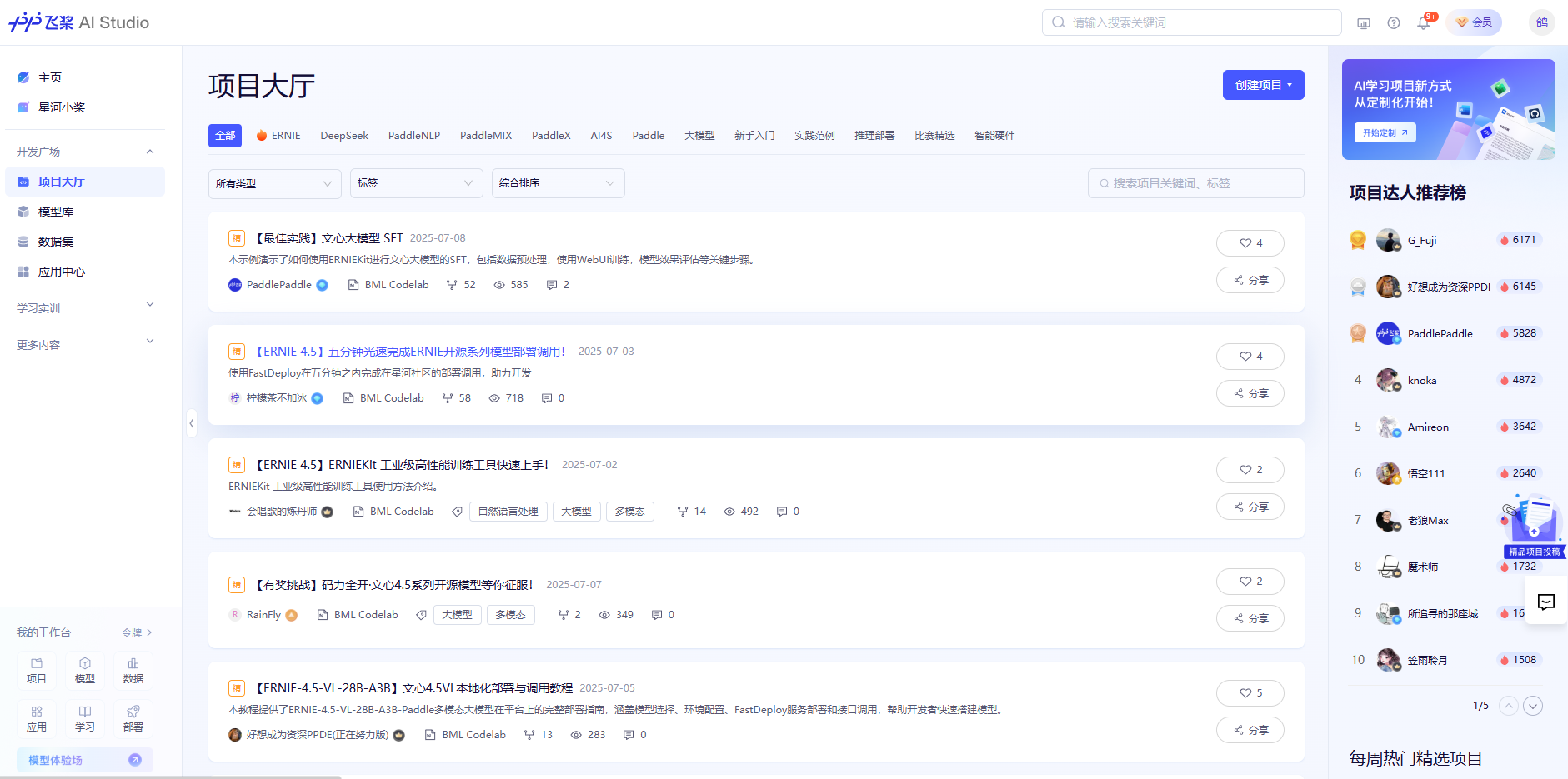Click the 搜索项目关键词 search field
The height and width of the screenshot is (779, 1568).
point(1196,183)
